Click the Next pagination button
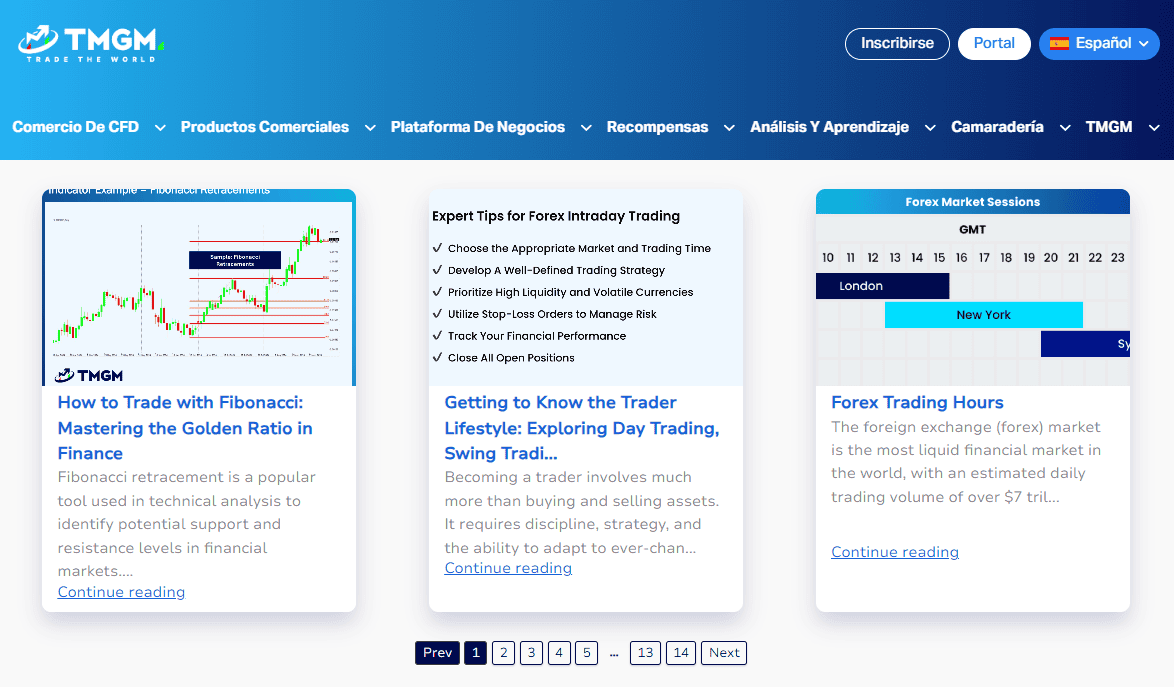 (724, 653)
